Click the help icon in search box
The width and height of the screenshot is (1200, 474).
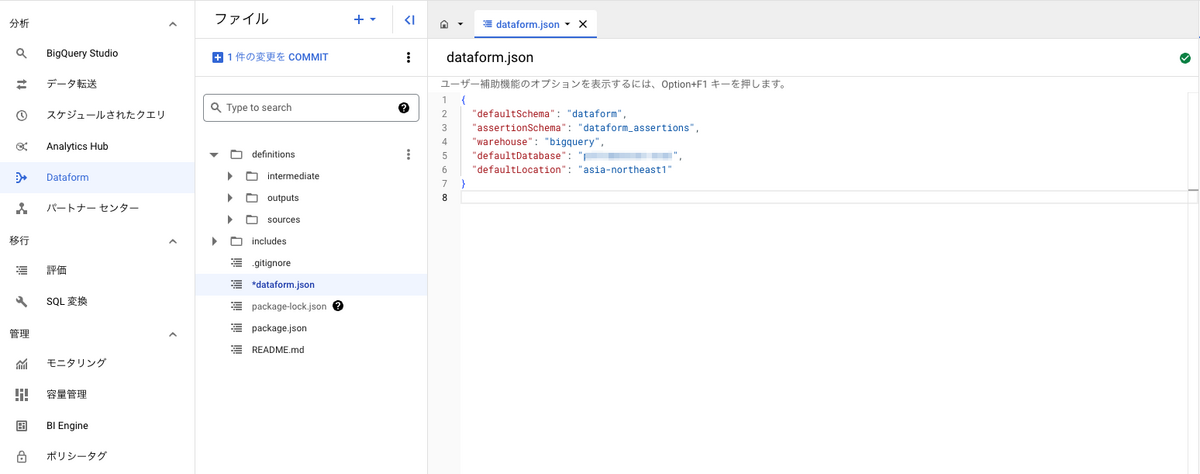pyautogui.click(x=404, y=108)
